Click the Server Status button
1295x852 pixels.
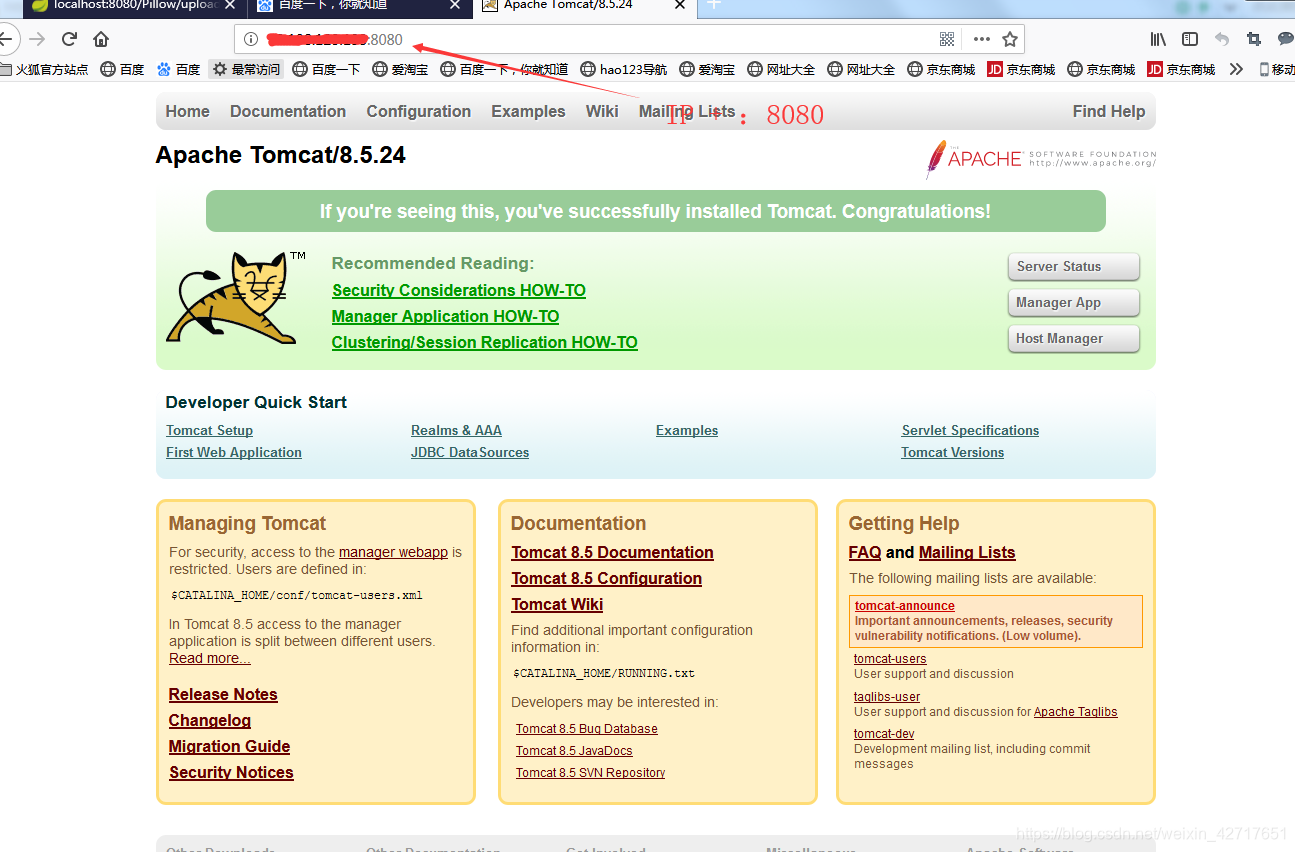1074,266
